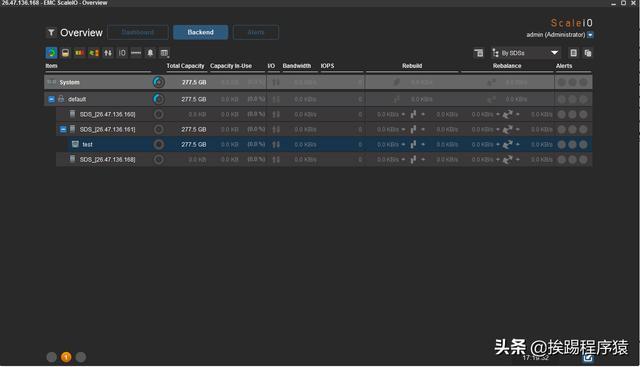Click the Overview title text

click(81, 33)
